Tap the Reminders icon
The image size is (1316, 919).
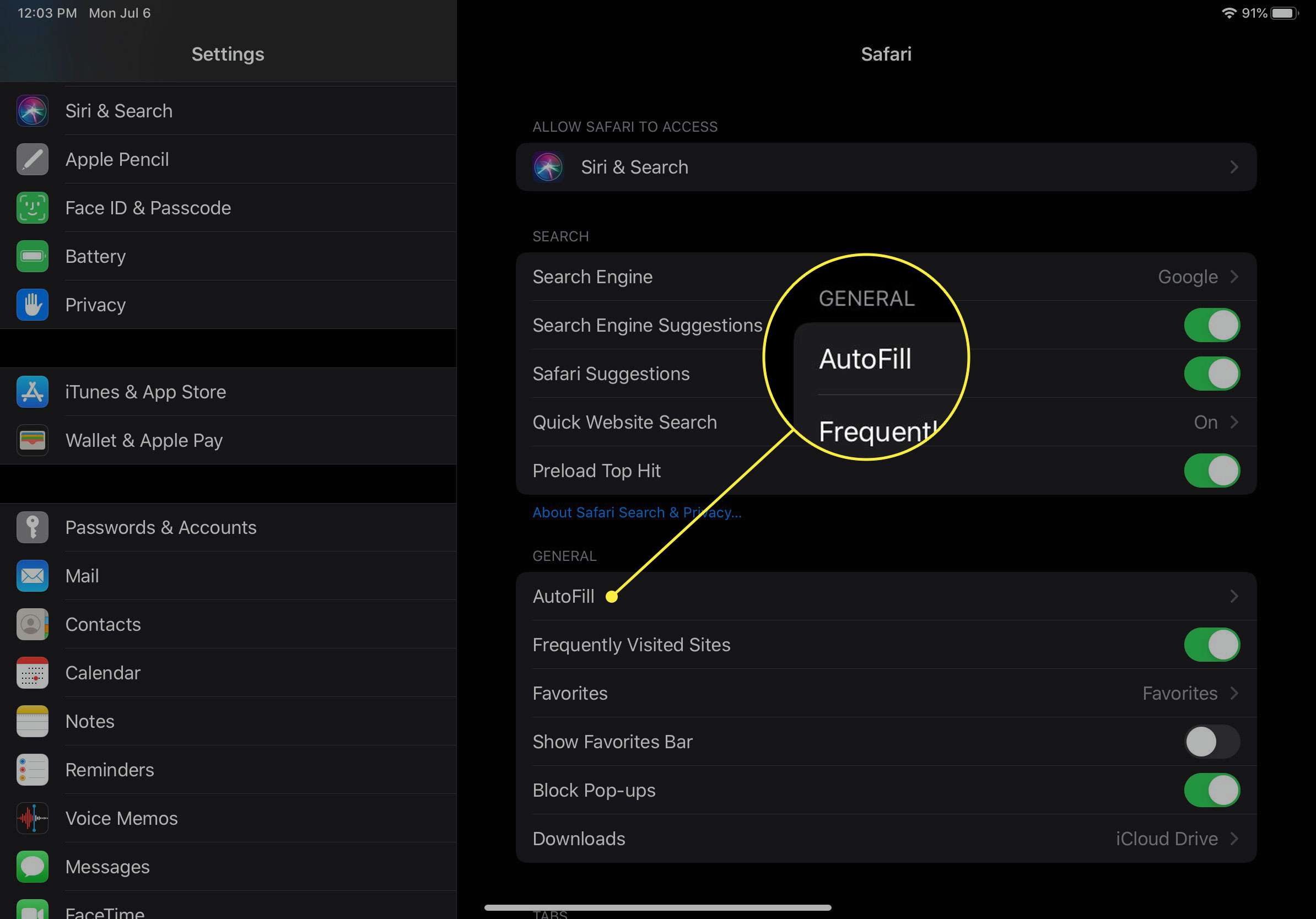(x=32, y=770)
